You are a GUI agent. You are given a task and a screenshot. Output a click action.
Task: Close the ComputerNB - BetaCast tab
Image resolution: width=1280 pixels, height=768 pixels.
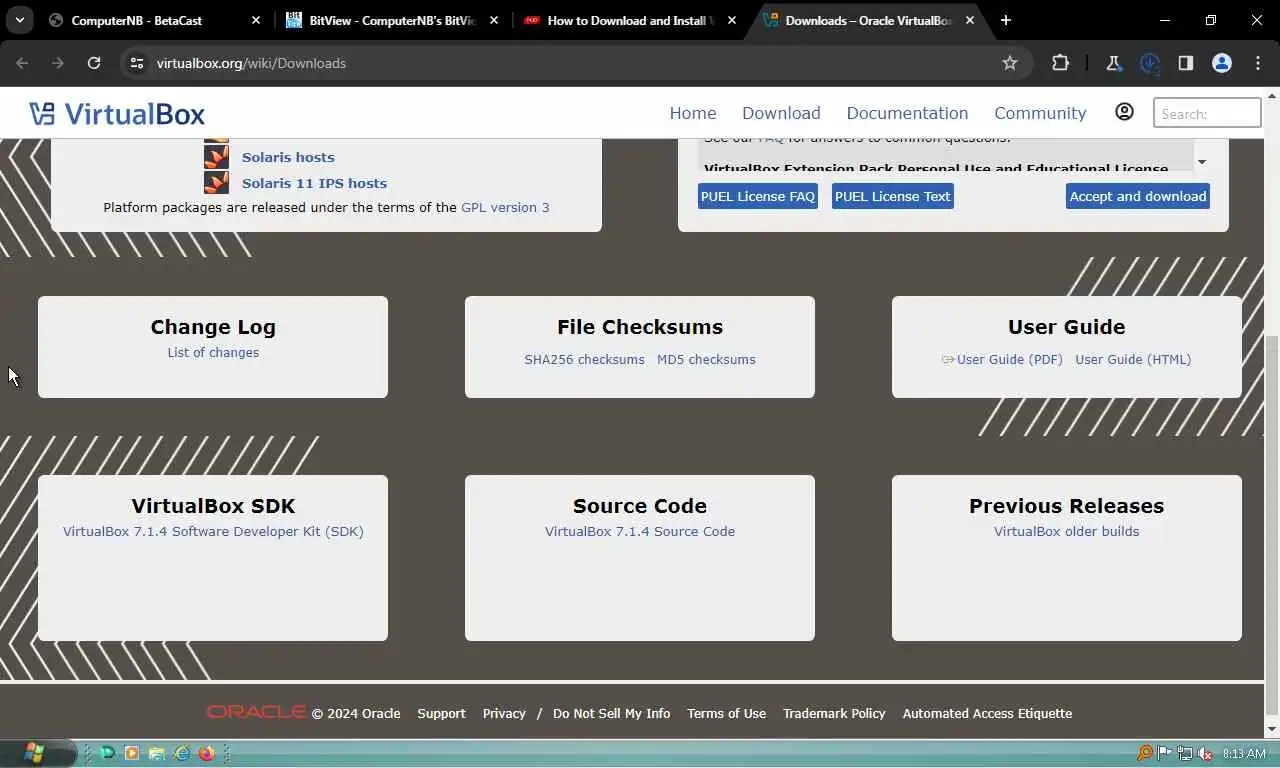pos(256,20)
